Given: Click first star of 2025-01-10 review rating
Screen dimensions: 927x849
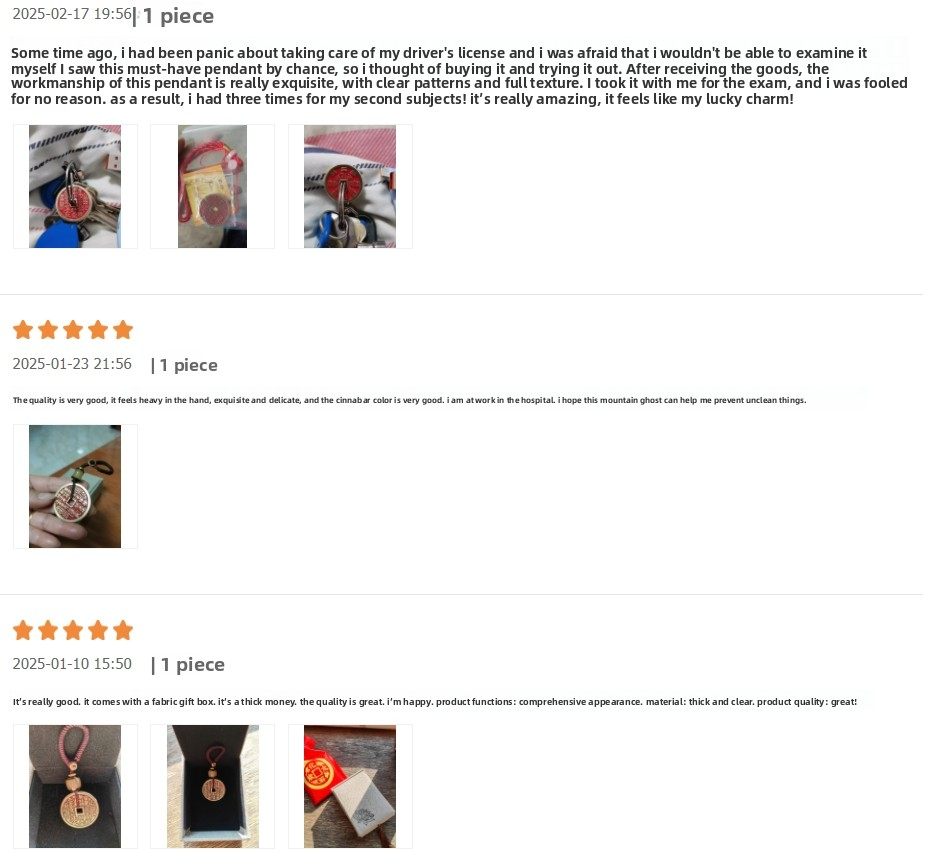Looking at the screenshot, I should [x=23, y=630].
